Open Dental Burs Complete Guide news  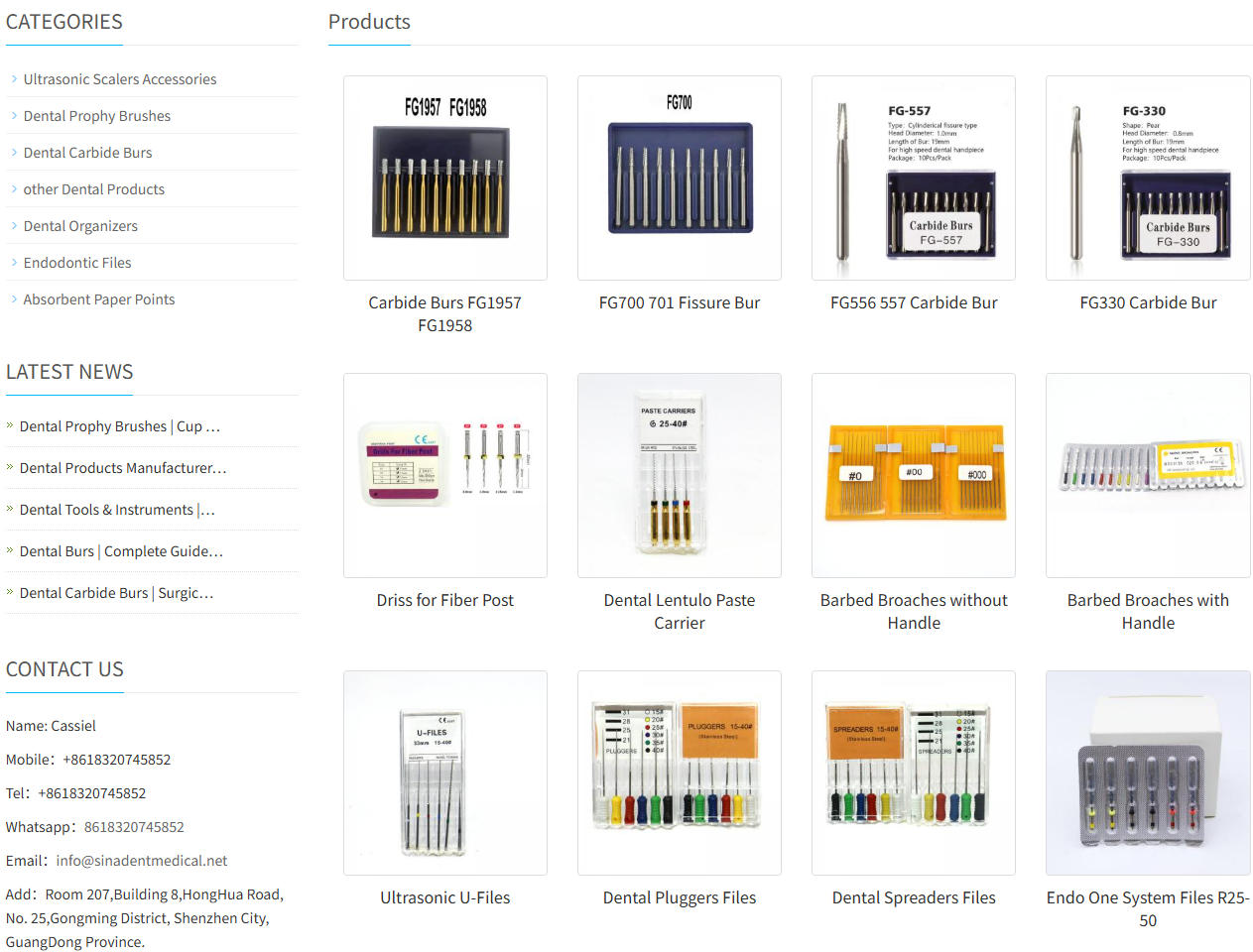[121, 551]
